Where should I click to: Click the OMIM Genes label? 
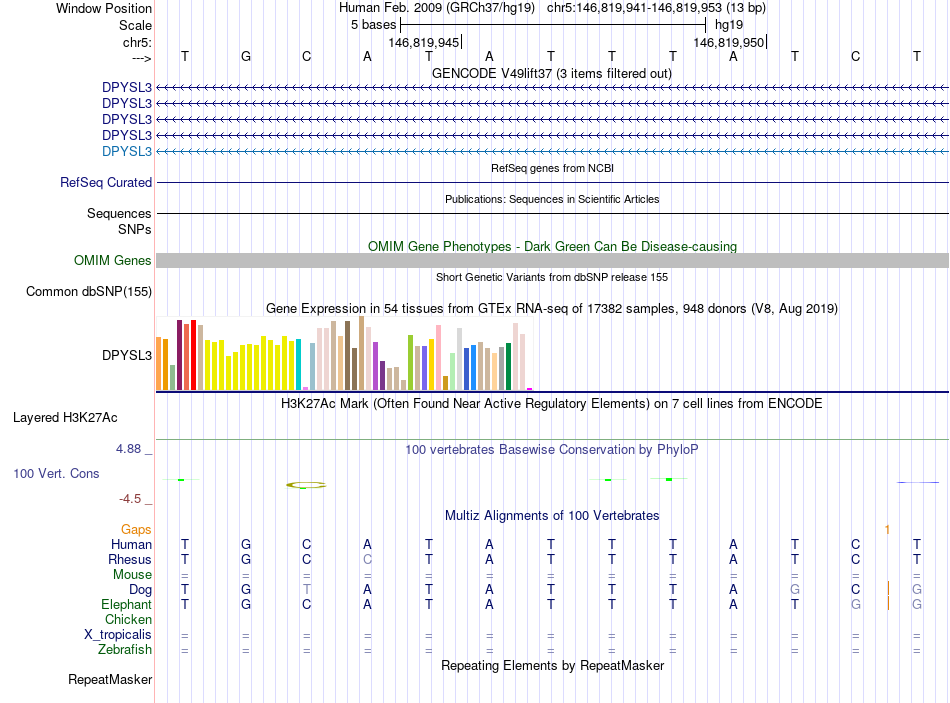click(113, 260)
